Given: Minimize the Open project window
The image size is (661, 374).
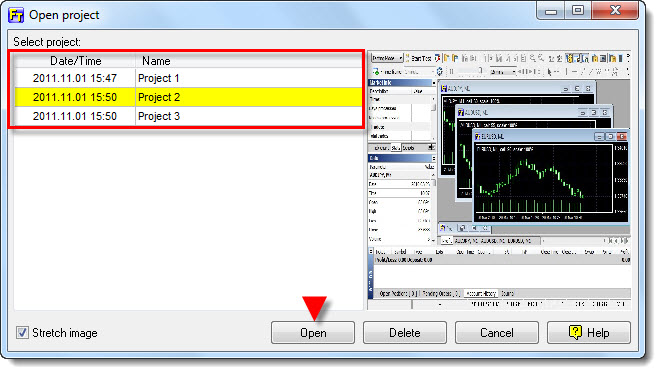Looking at the screenshot, I should [551, 11].
